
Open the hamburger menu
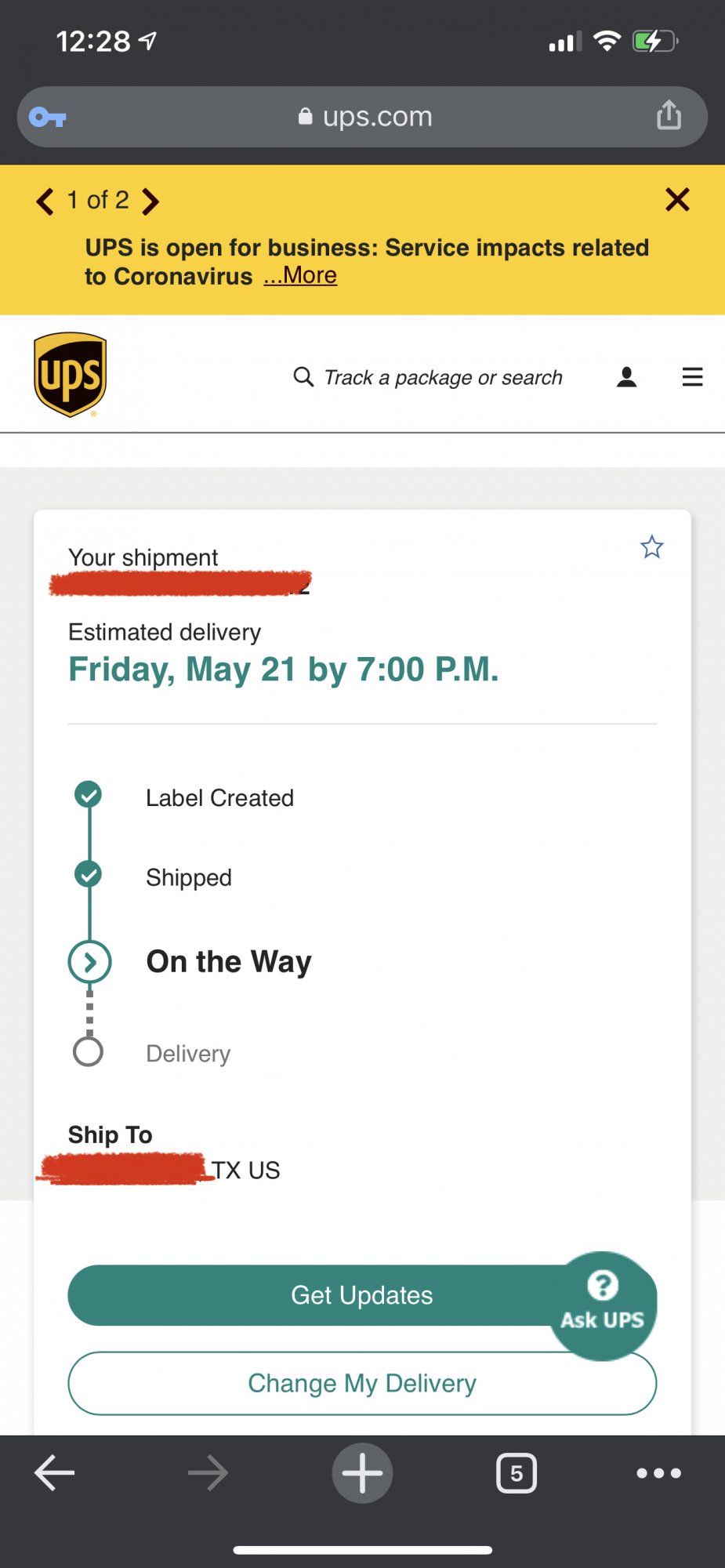(x=692, y=377)
